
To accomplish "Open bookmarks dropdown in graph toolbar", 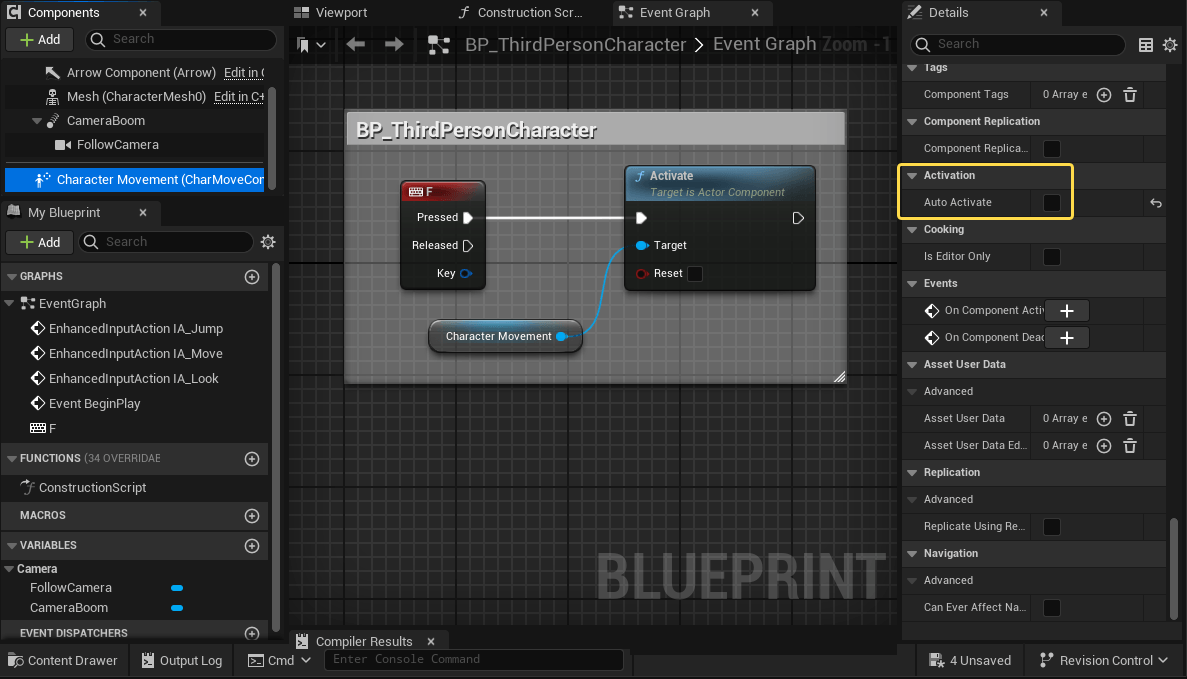I will tap(311, 45).
